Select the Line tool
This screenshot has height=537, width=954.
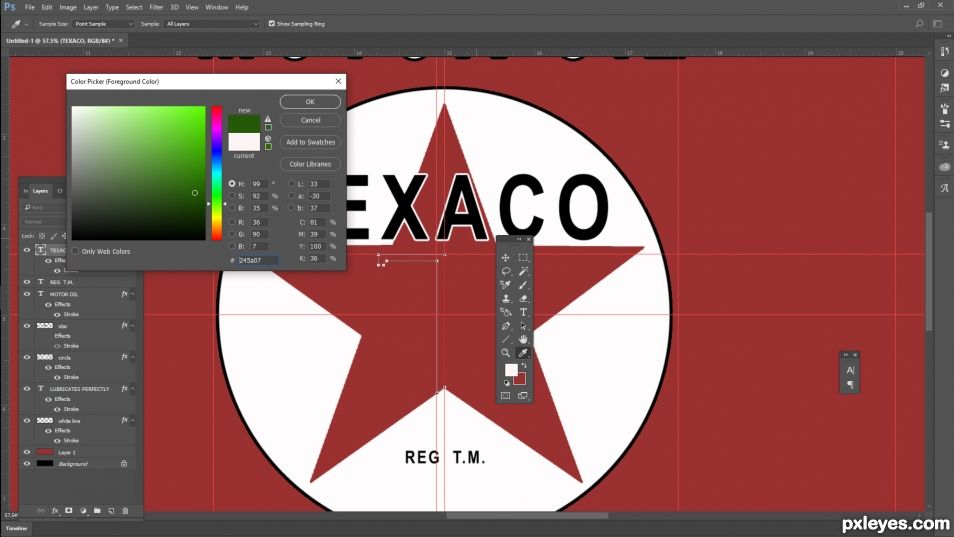click(506, 339)
